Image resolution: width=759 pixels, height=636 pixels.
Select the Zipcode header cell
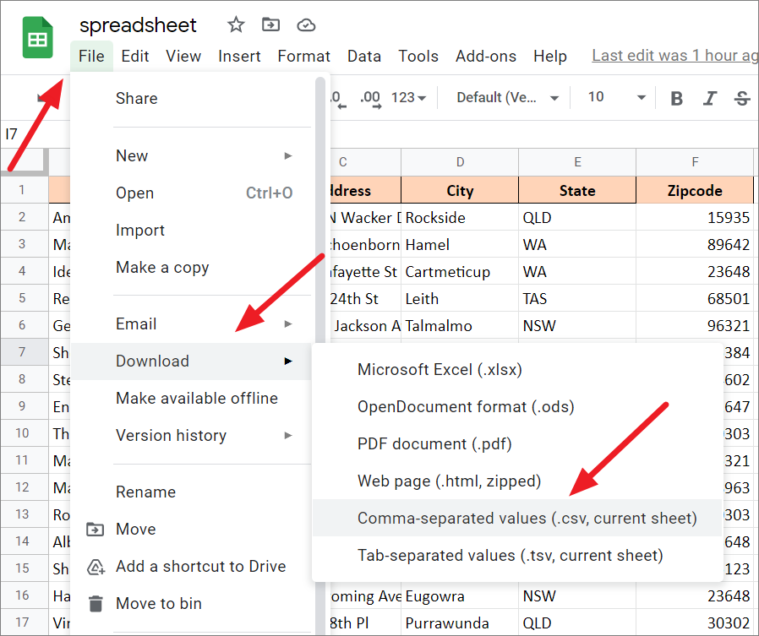pyautogui.click(x=695, y=190)
